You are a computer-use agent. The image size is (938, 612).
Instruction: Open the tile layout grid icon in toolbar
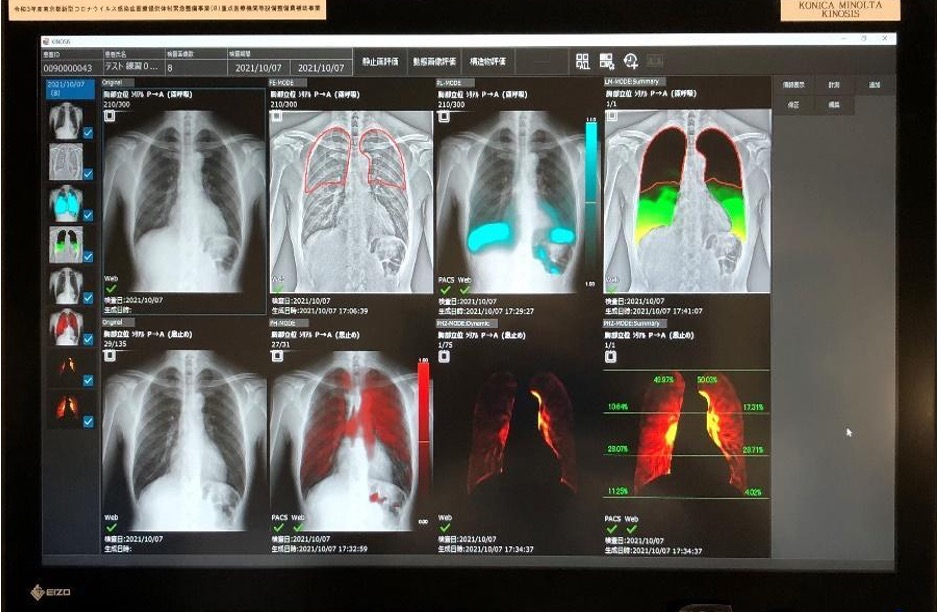(582, 61)
